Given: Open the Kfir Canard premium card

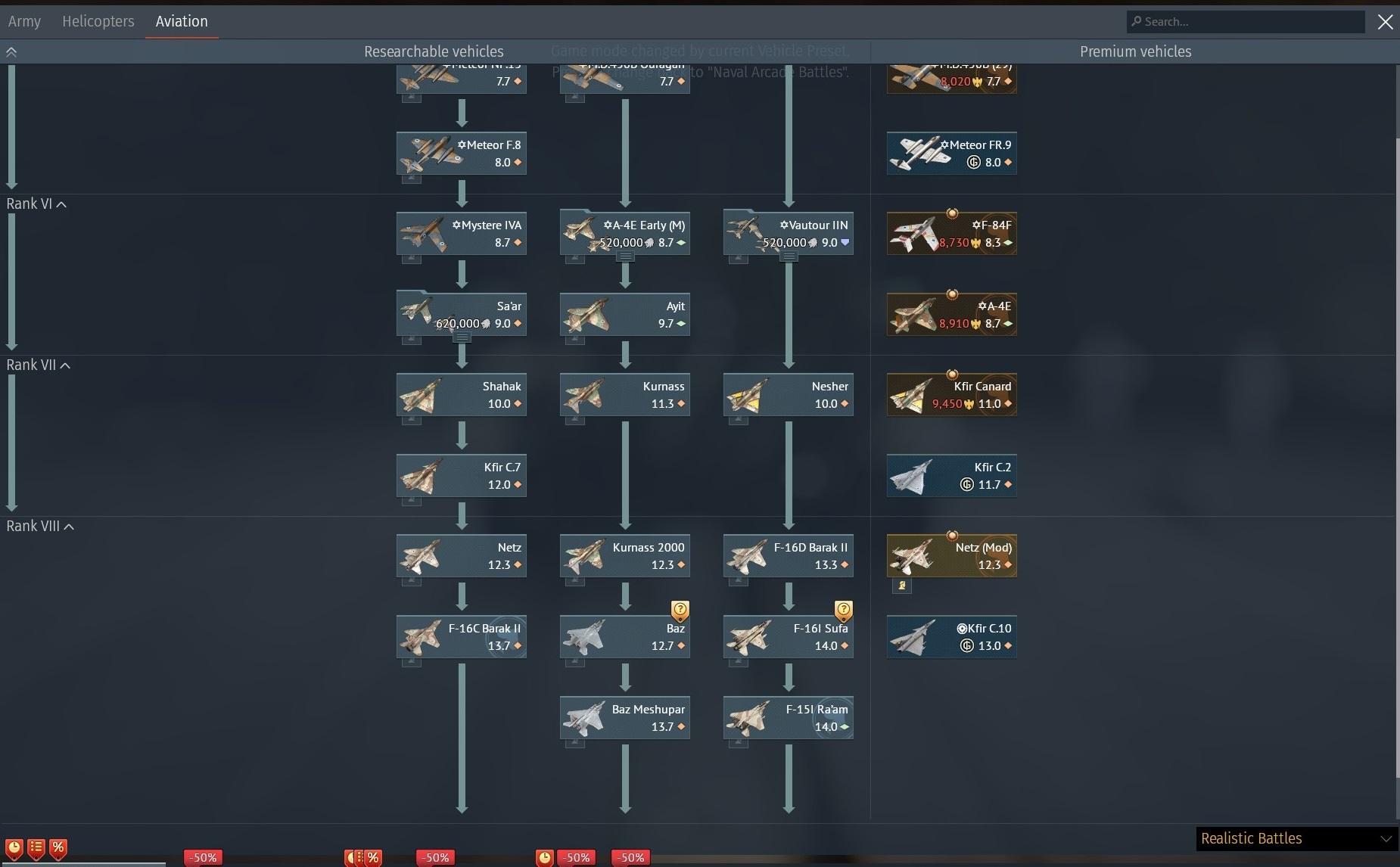Looking at the screenshot, I should pos(952,395).
